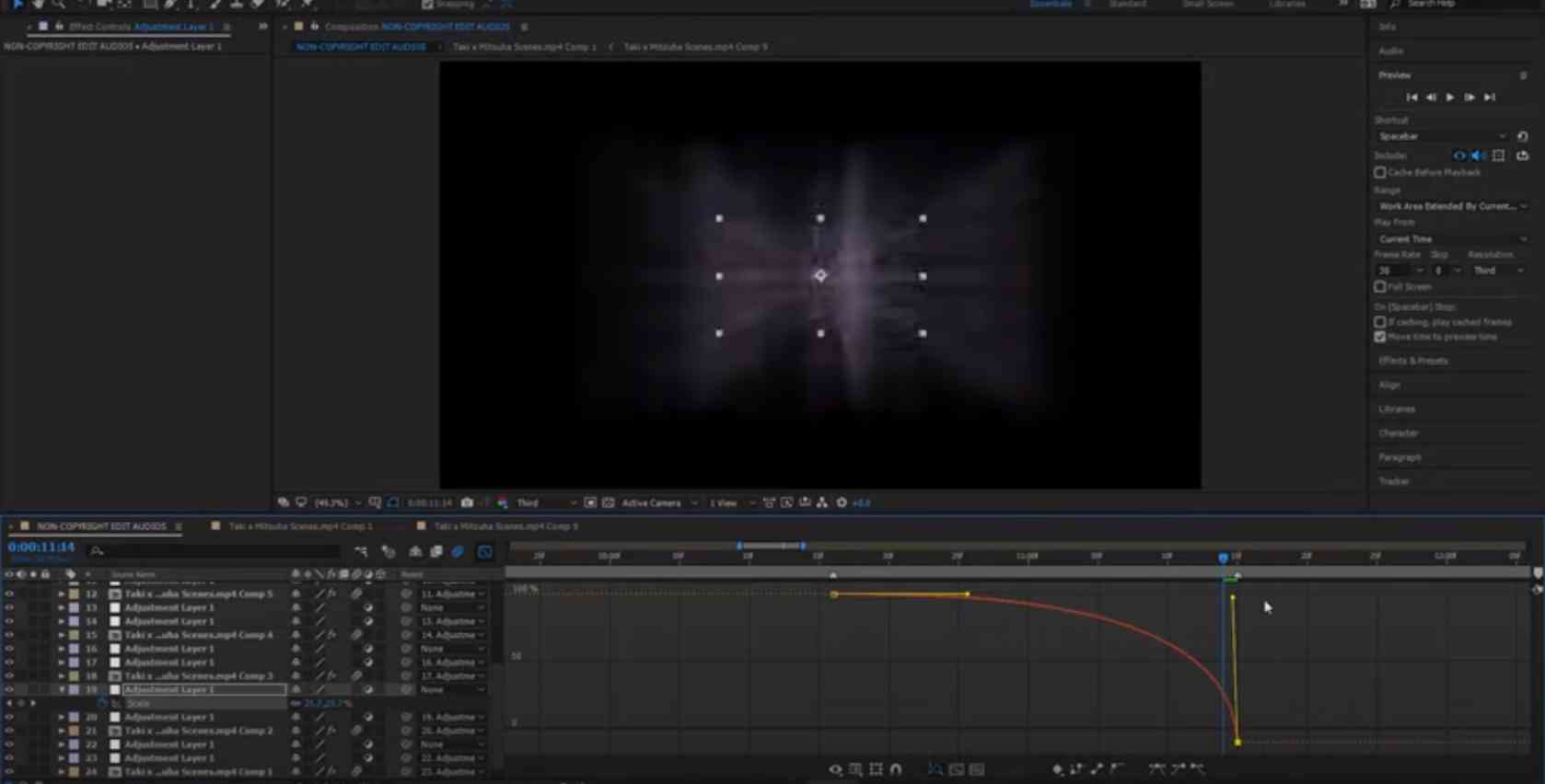Toggle video include in Preview panel
The width and height of the screenshot is (1545, 784).
point(1459,156)
